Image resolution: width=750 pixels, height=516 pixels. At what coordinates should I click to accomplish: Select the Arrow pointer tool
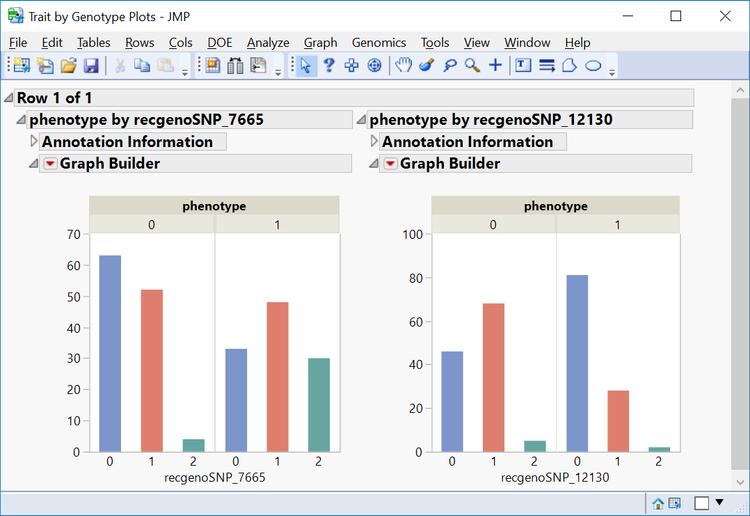306,65
